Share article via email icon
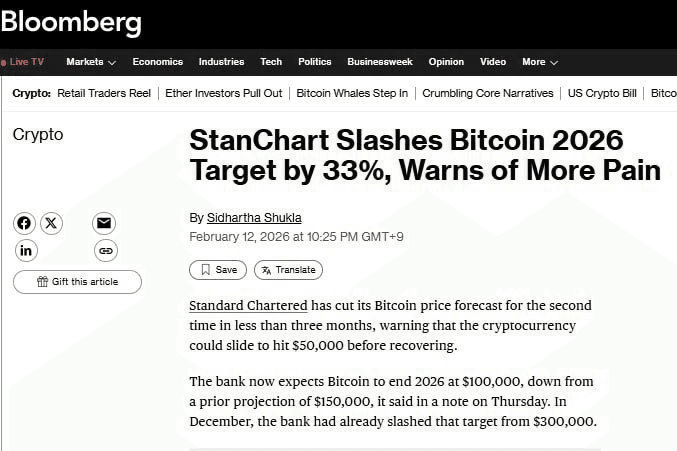This screenshot has height=451, width=677. 104,223
